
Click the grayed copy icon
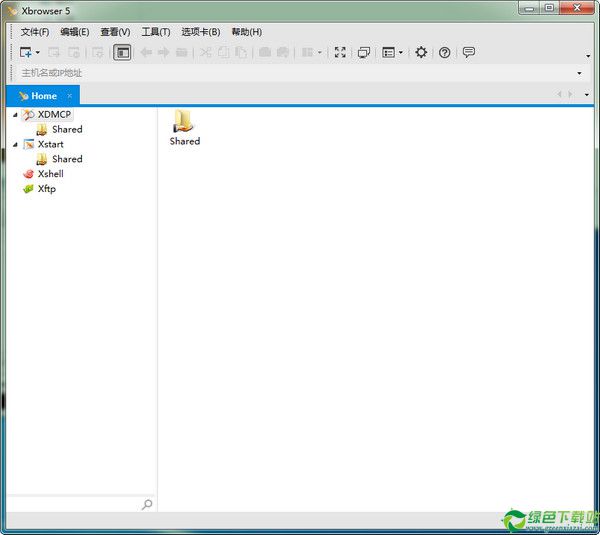click(x=223, y=52)
